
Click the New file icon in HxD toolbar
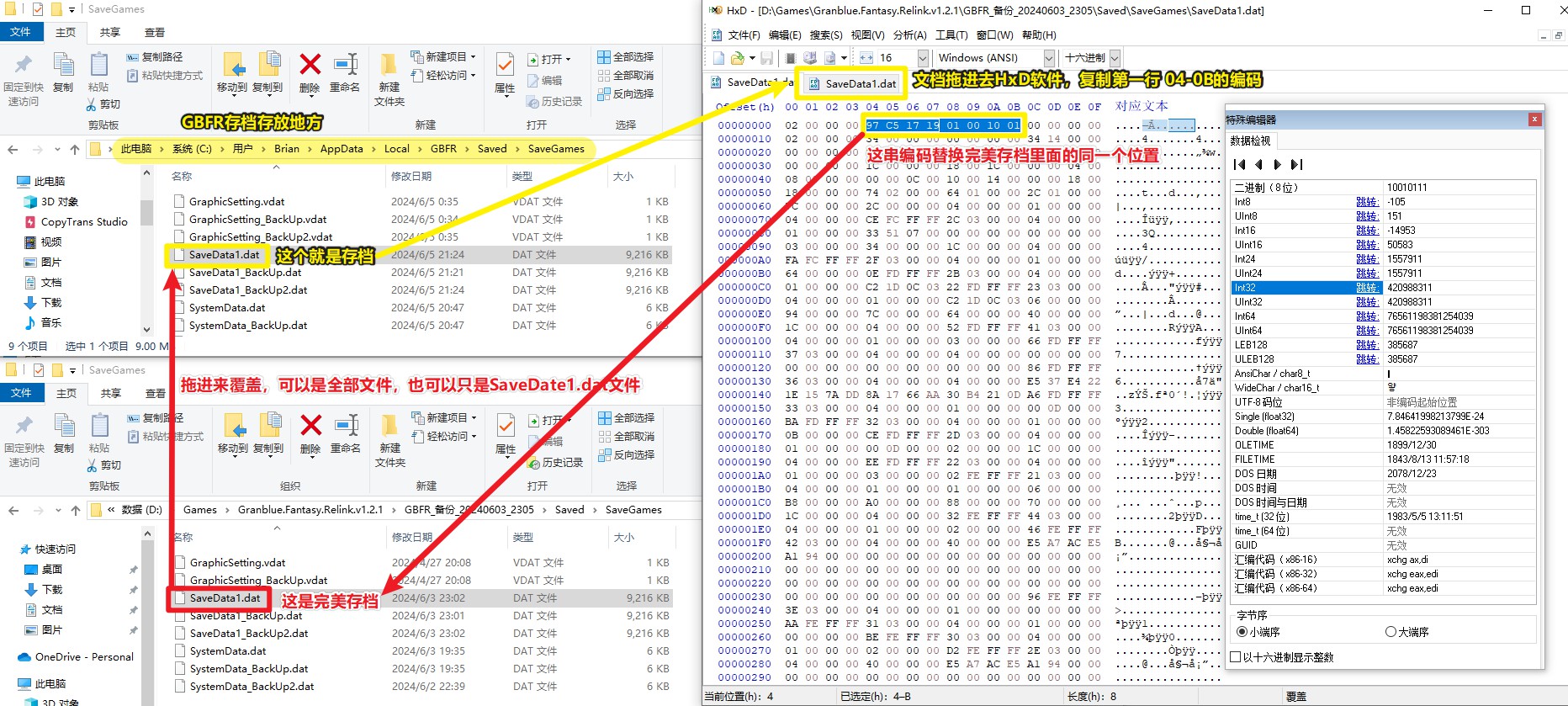click(718, 58)
